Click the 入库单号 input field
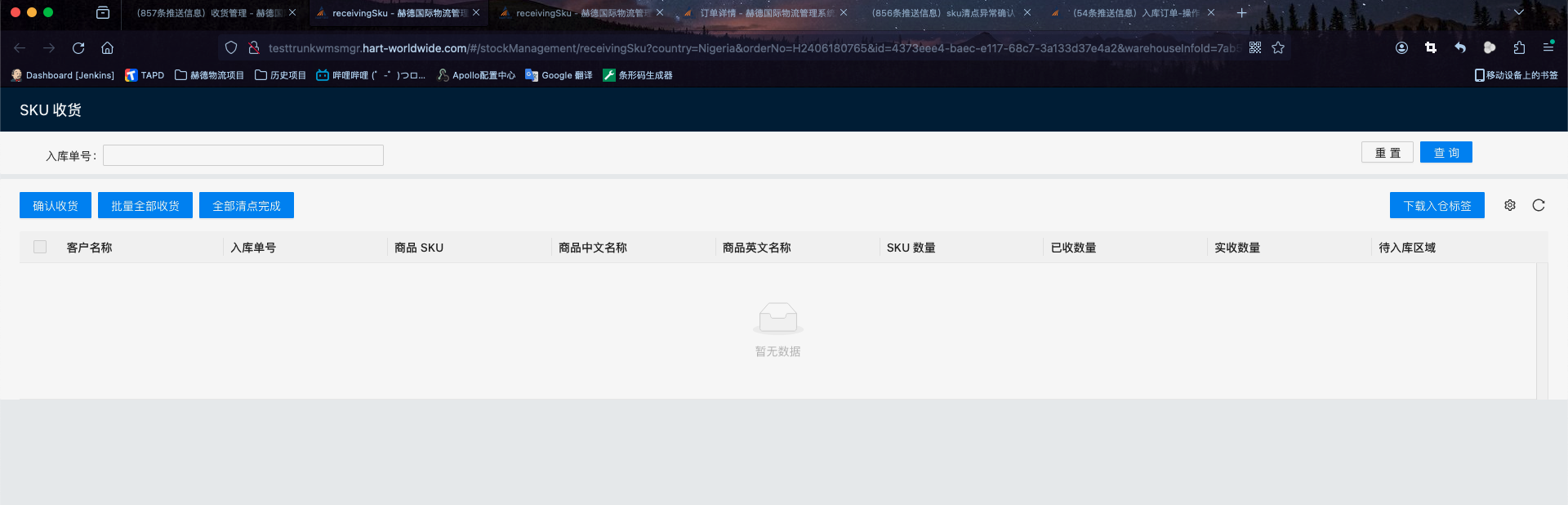The width and height of the screenshot is (1568, 505). (243, 155)
